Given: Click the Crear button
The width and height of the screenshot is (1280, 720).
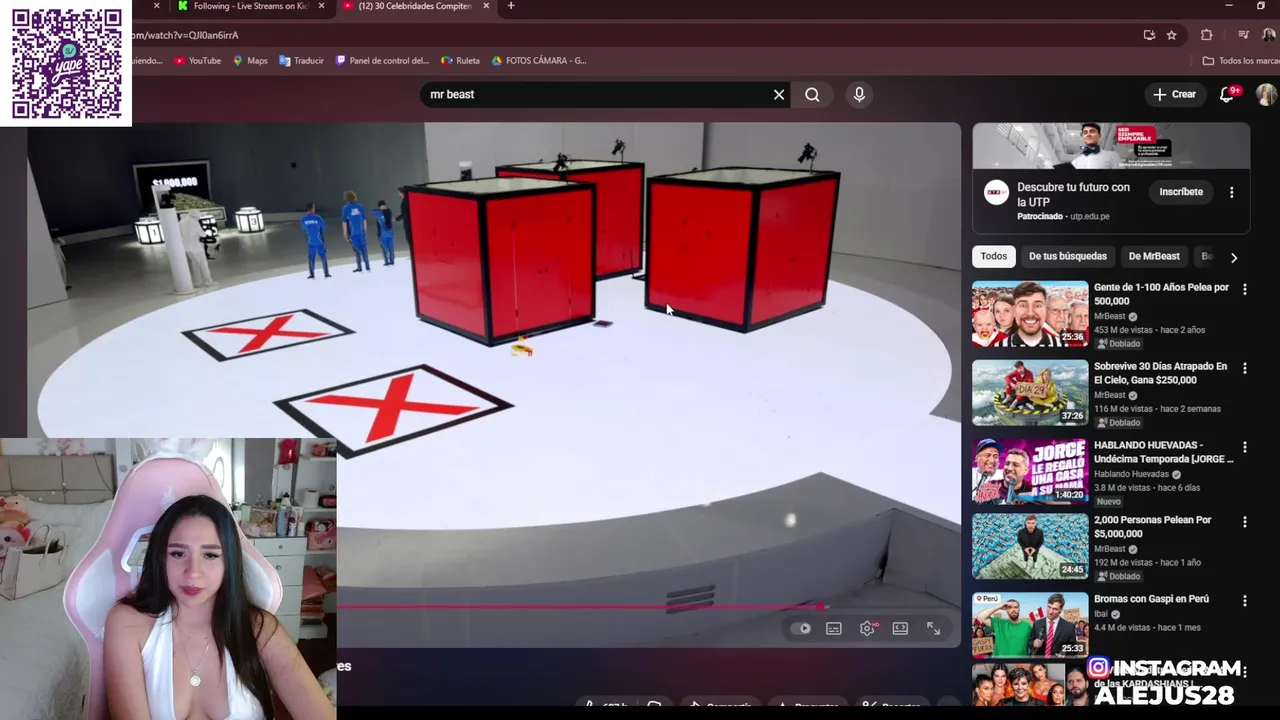Looking at the screenshot, I should [x=1175, y=94].
